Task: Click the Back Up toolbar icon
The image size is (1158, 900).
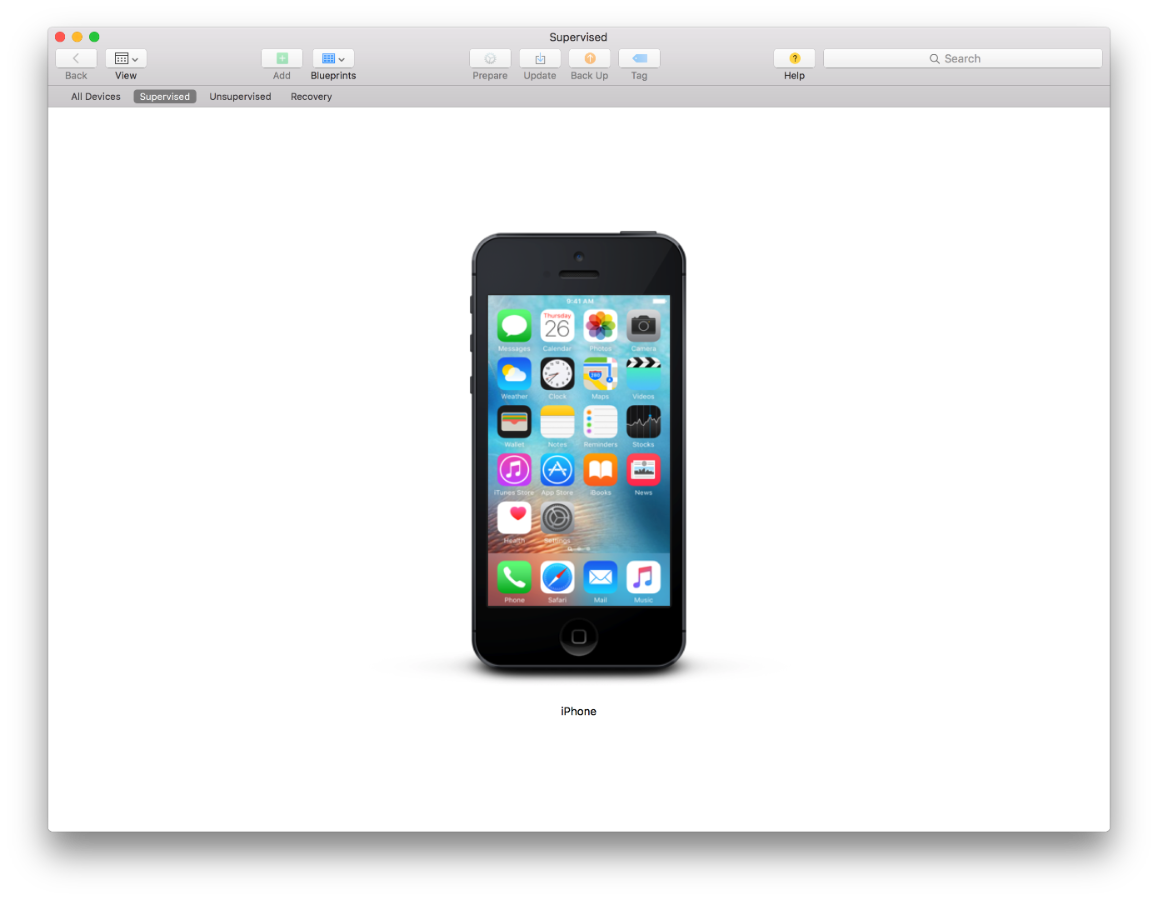Action: point(589,59)
